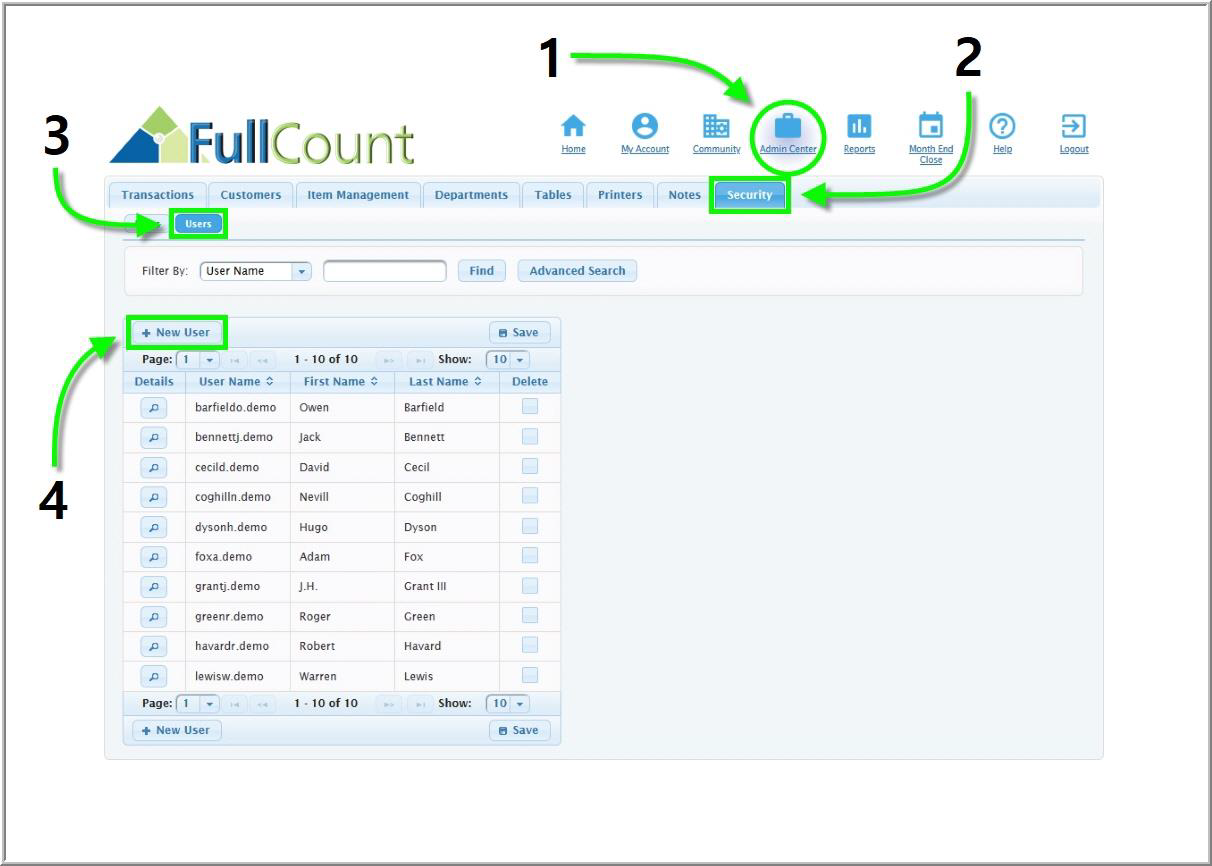Open the Help question mark icon

pyautogui.click(x=1002, y=126)
